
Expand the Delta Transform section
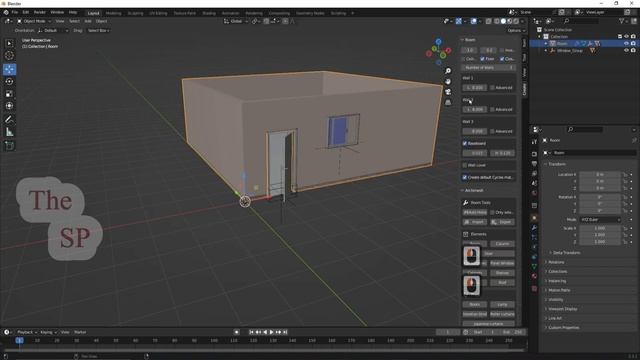tap(566, 253)
